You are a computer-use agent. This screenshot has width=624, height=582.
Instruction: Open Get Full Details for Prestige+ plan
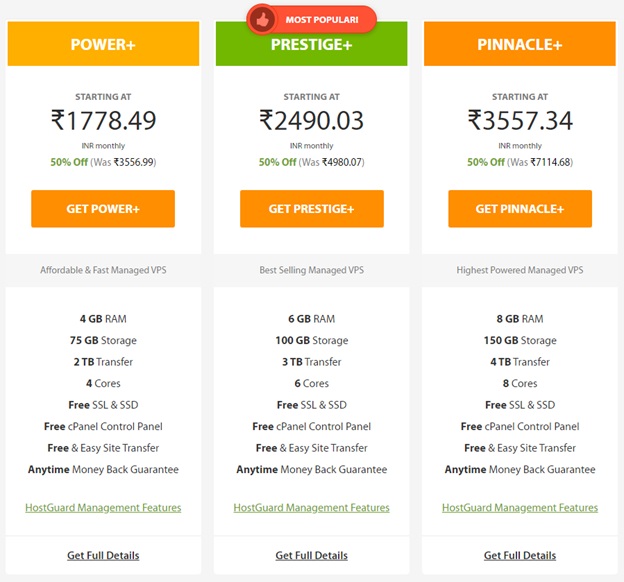312,555
